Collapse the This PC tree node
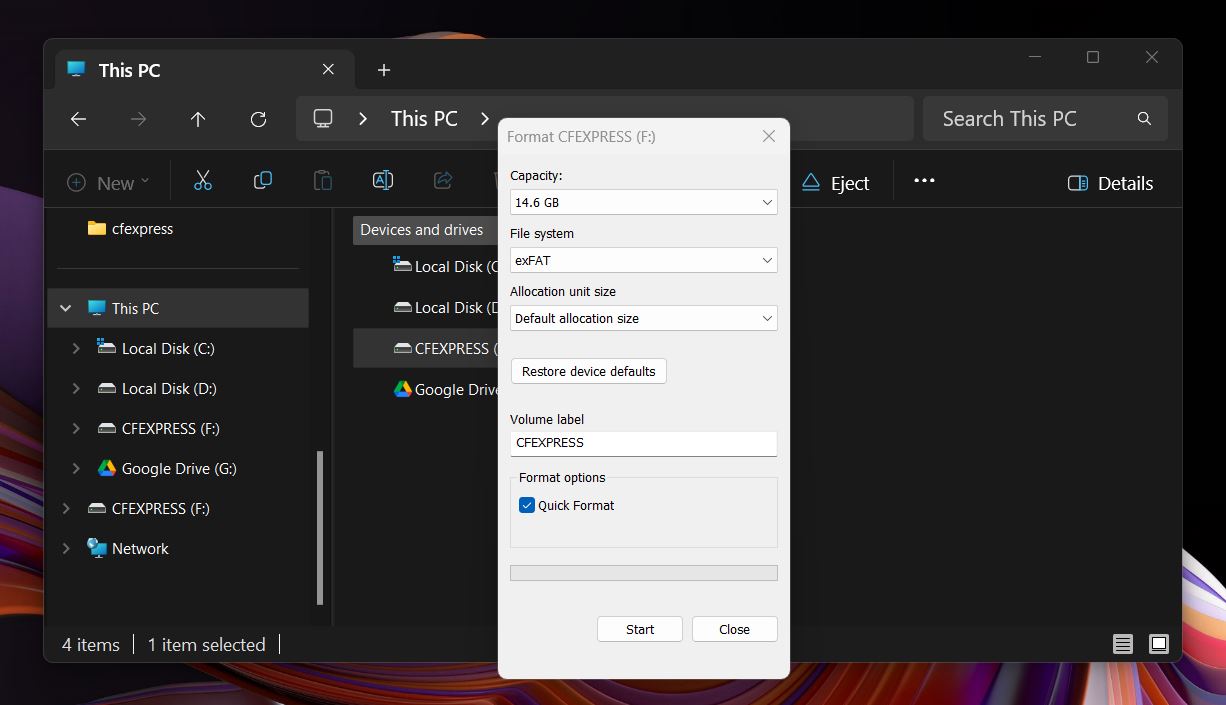This screenshot has height=705, width=1226. 66,308
